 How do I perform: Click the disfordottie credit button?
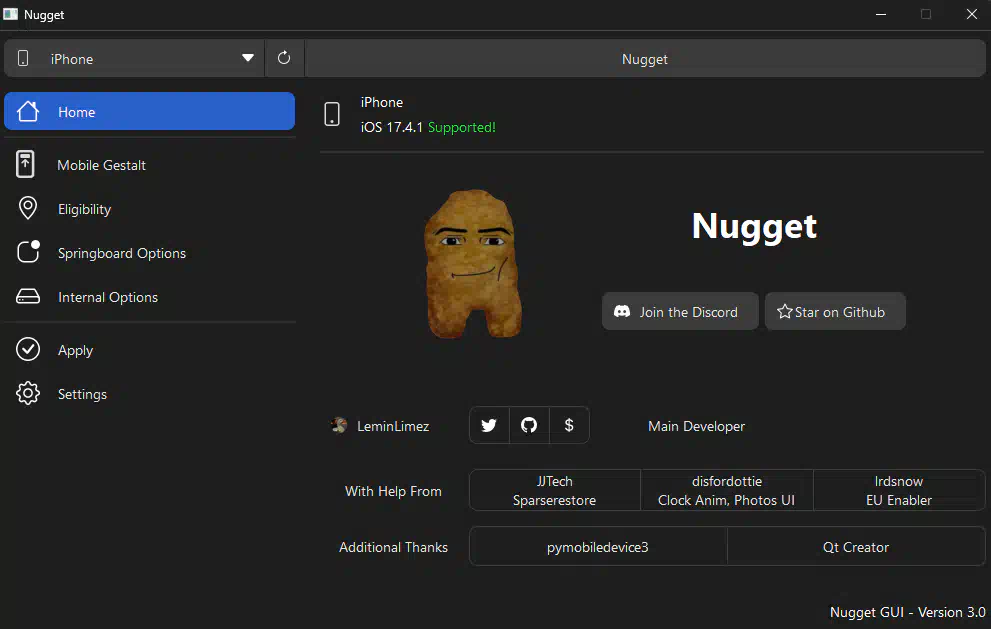[727, 491]
